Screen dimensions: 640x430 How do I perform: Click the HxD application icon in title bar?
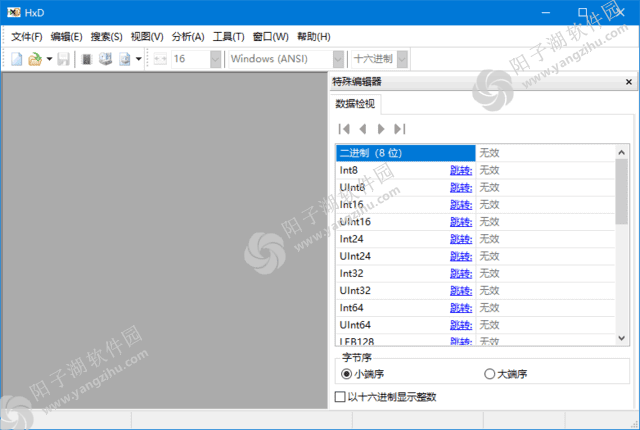14,13
